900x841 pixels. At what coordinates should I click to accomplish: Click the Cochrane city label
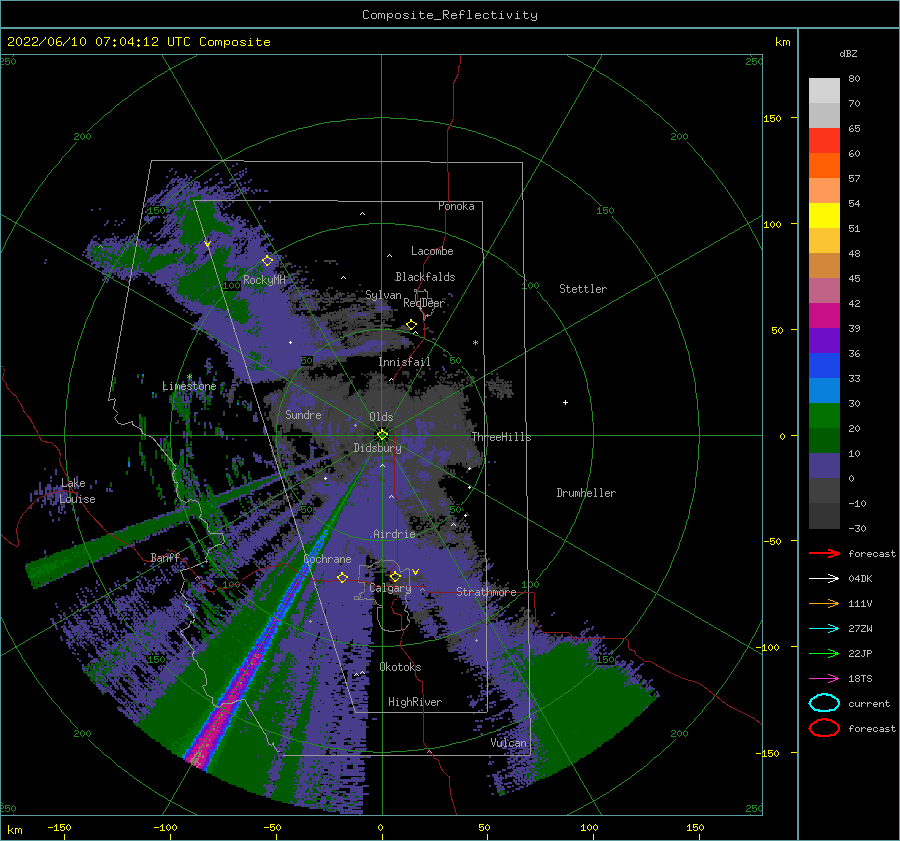(327, 559)
